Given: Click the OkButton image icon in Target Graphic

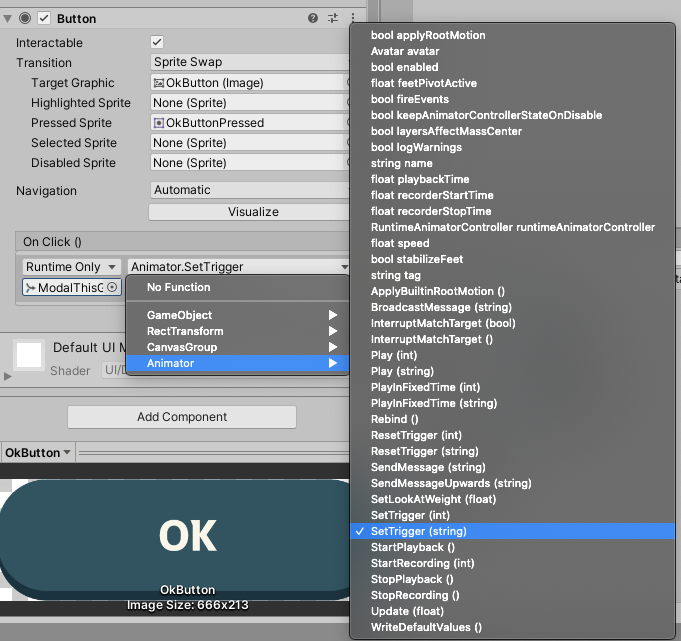Looking at the screenshot, I should [x=159, y=83].
